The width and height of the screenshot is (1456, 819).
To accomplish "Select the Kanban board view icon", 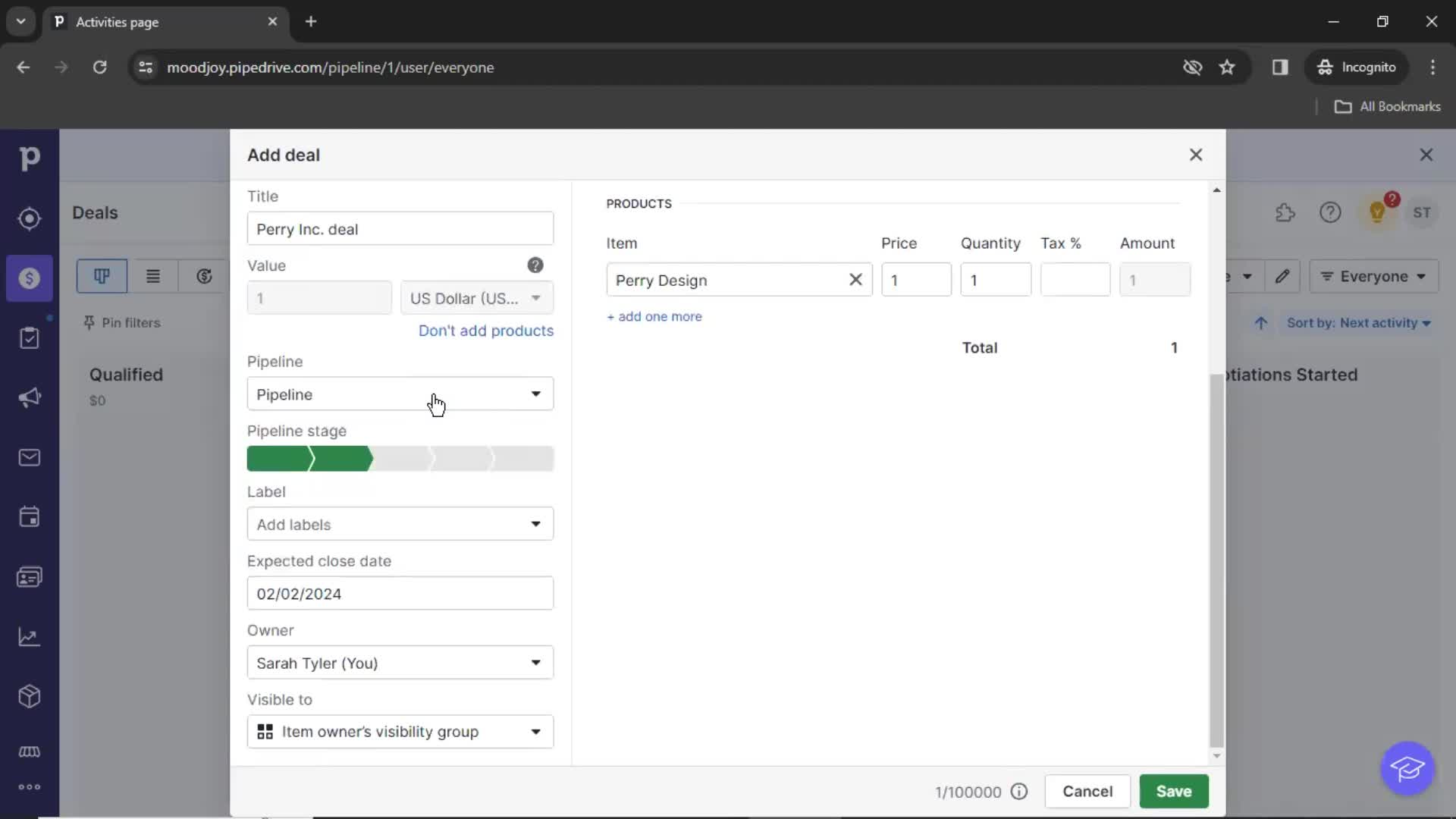I will pyautogui.click(x=101, y=276).
